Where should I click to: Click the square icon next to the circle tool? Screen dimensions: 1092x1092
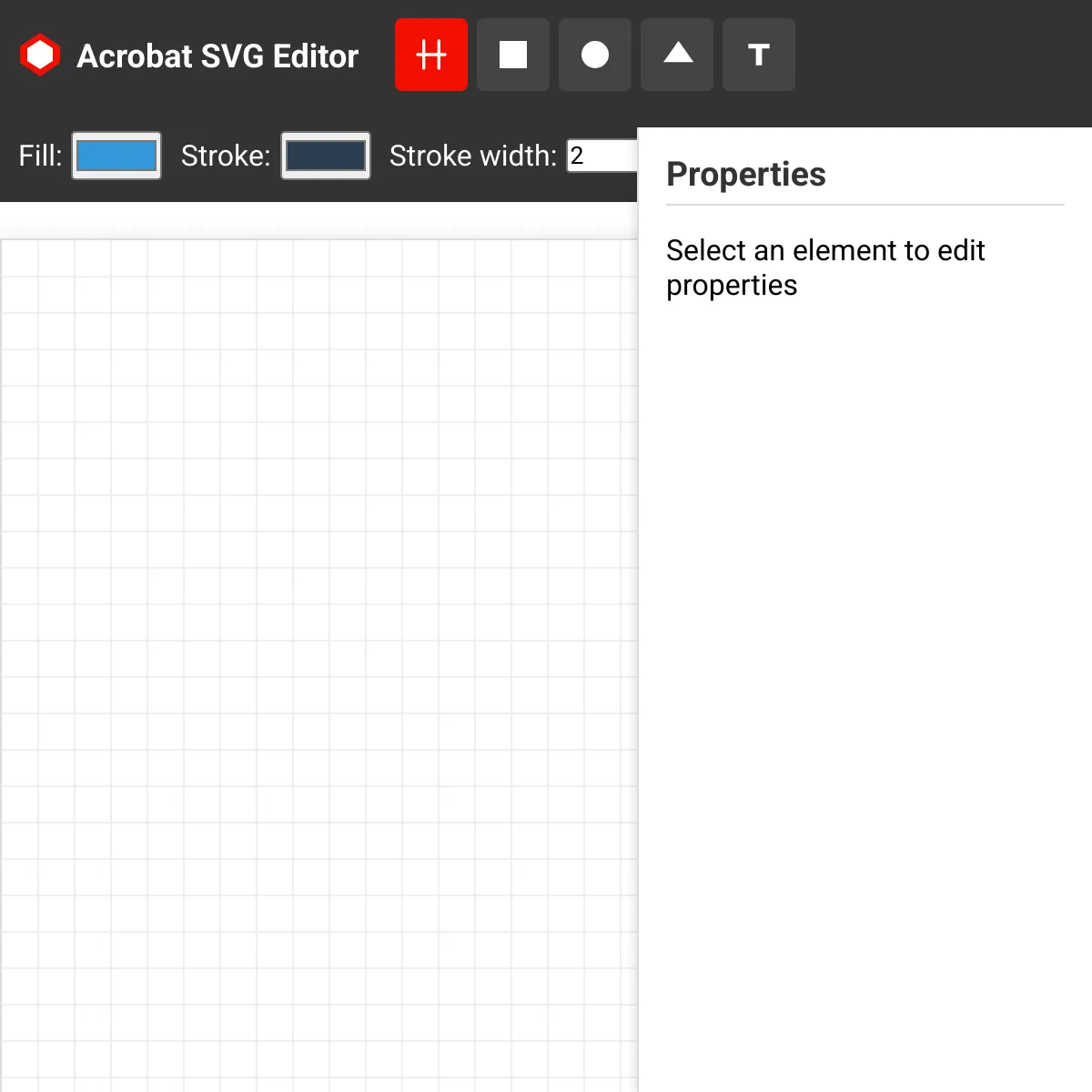click(x=513, y=55)
